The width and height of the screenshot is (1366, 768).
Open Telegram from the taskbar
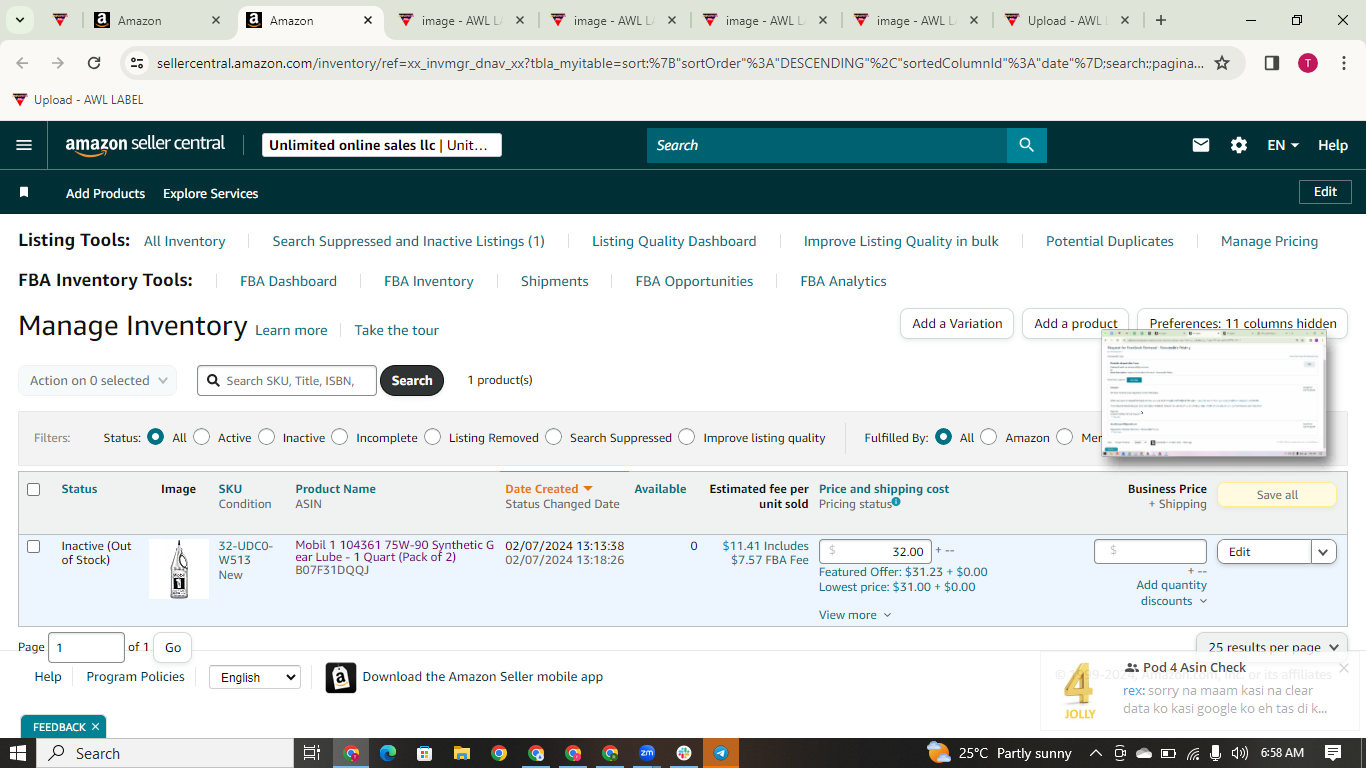[721, 753]
